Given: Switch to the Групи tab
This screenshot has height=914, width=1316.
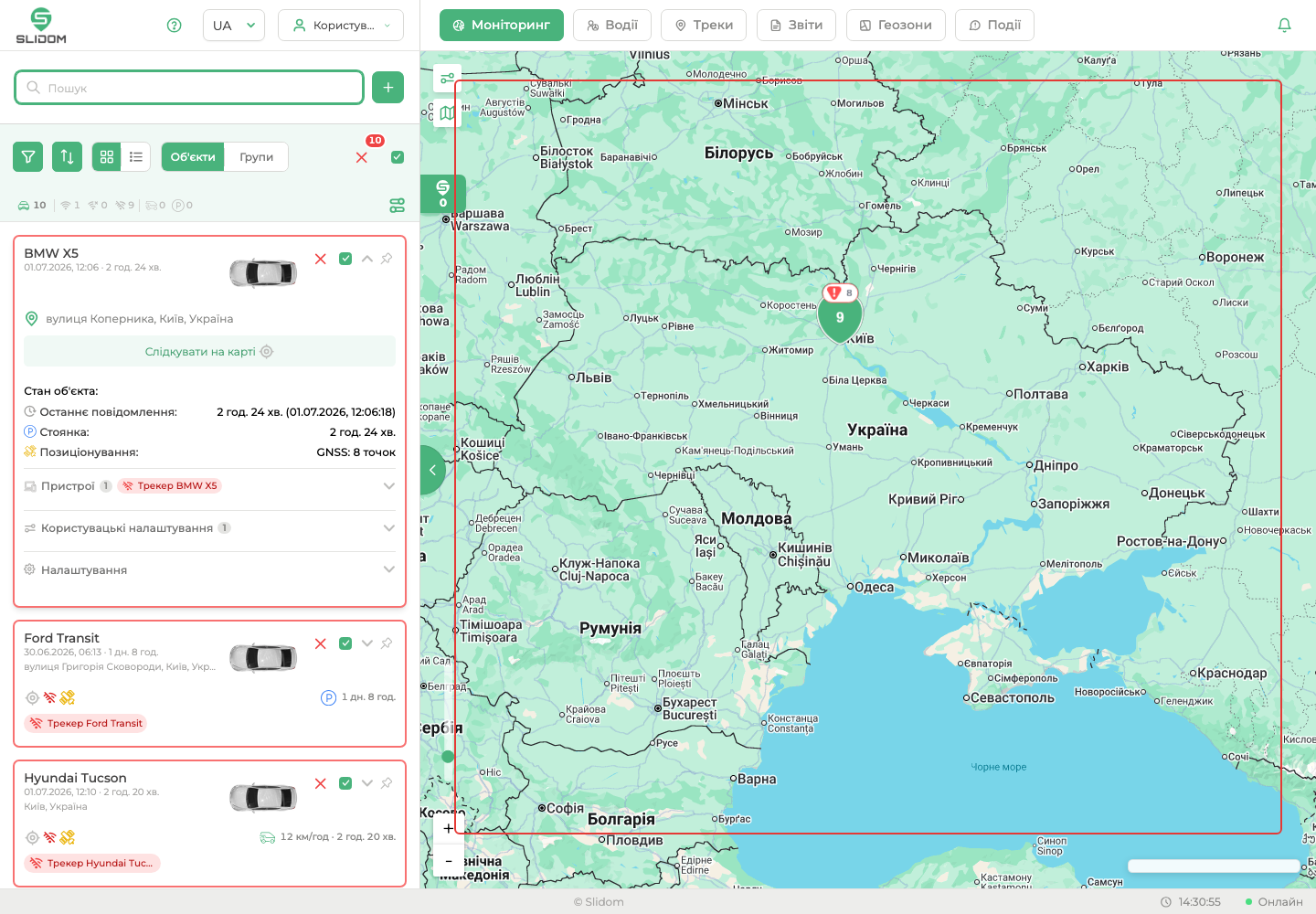Looking at the screenshot, I should [x=257, y=157].
